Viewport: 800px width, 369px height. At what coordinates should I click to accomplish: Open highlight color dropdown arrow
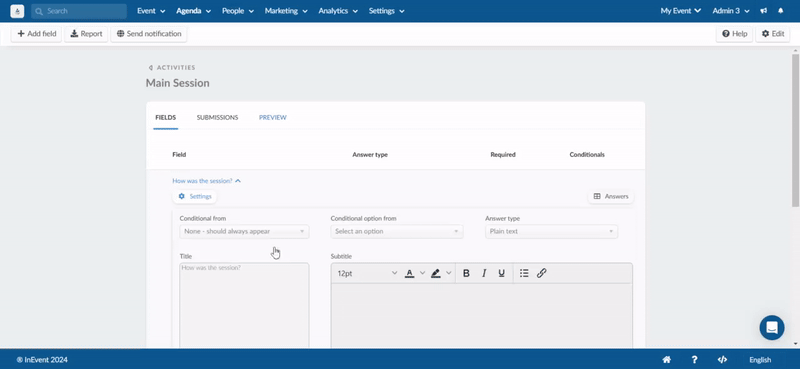(x=448, y=274)
